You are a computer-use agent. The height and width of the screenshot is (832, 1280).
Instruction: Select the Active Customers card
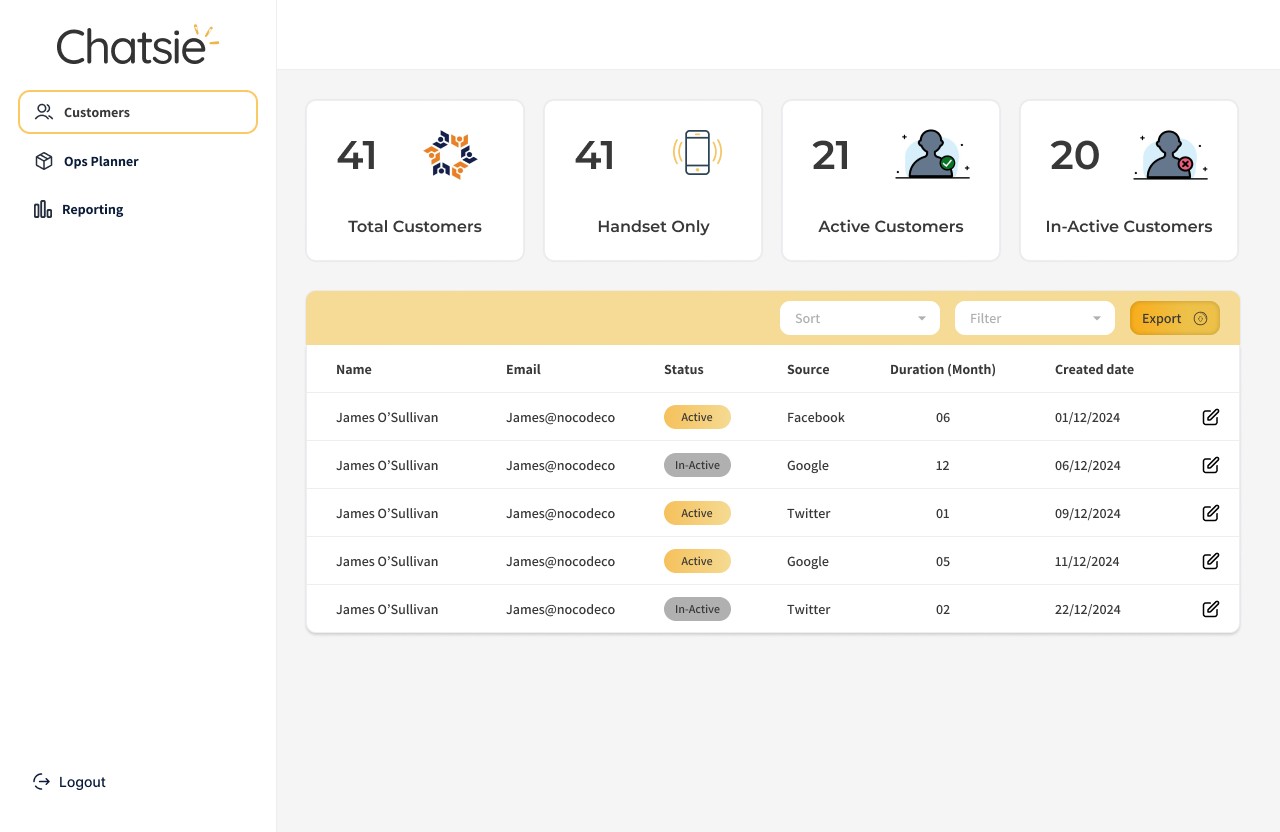891,180
